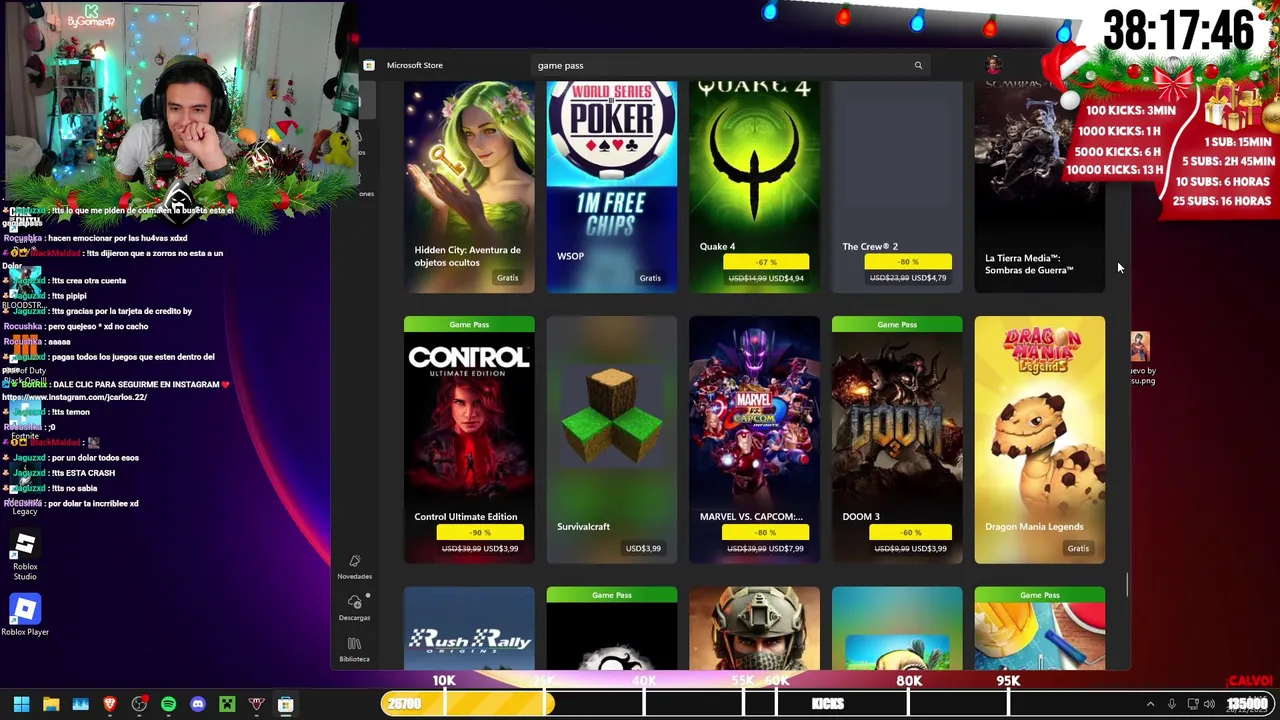Open the red winged-logo app on taskbar
The height and width of the screenshot is (720, 1280).
pos(256,704)
